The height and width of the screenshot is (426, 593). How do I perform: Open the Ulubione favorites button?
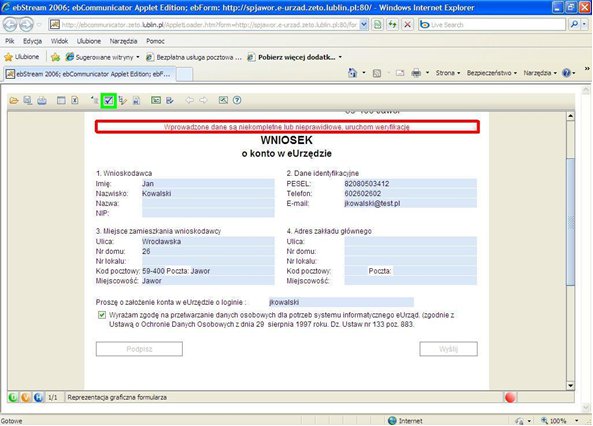(x=22, y=57)
